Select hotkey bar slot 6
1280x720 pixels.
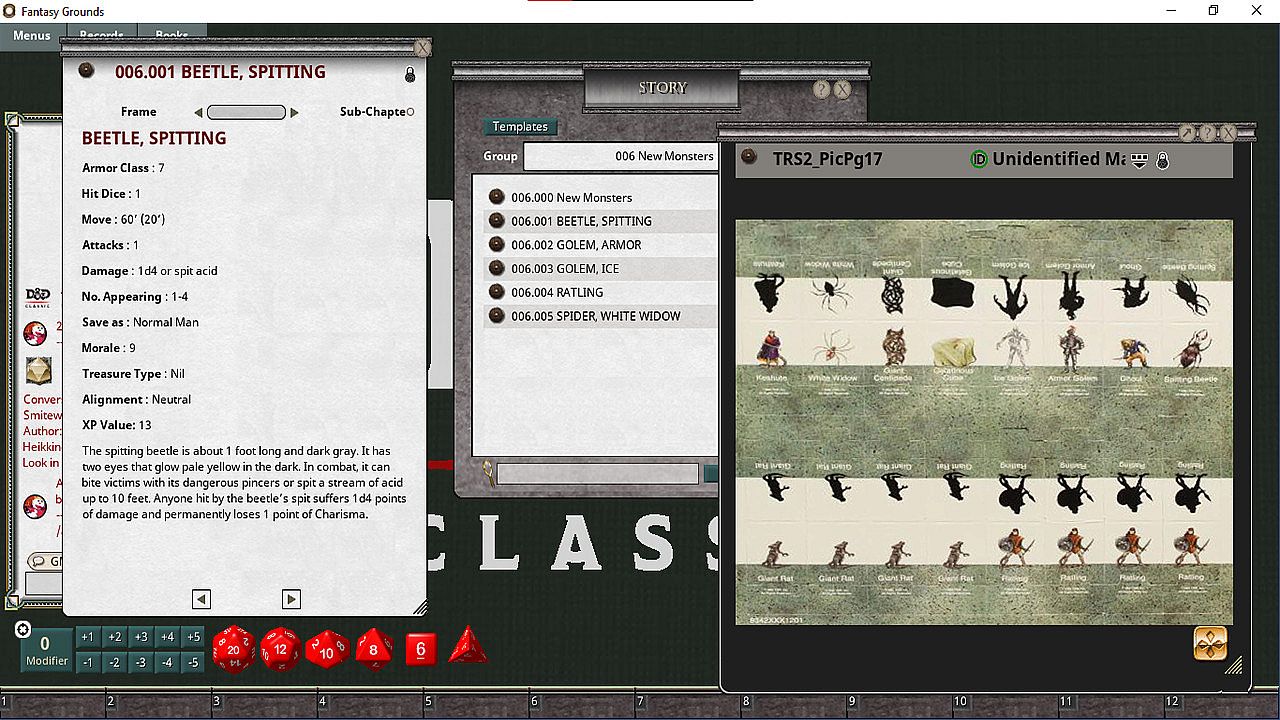pyautogui.click(x=580, y=704)
